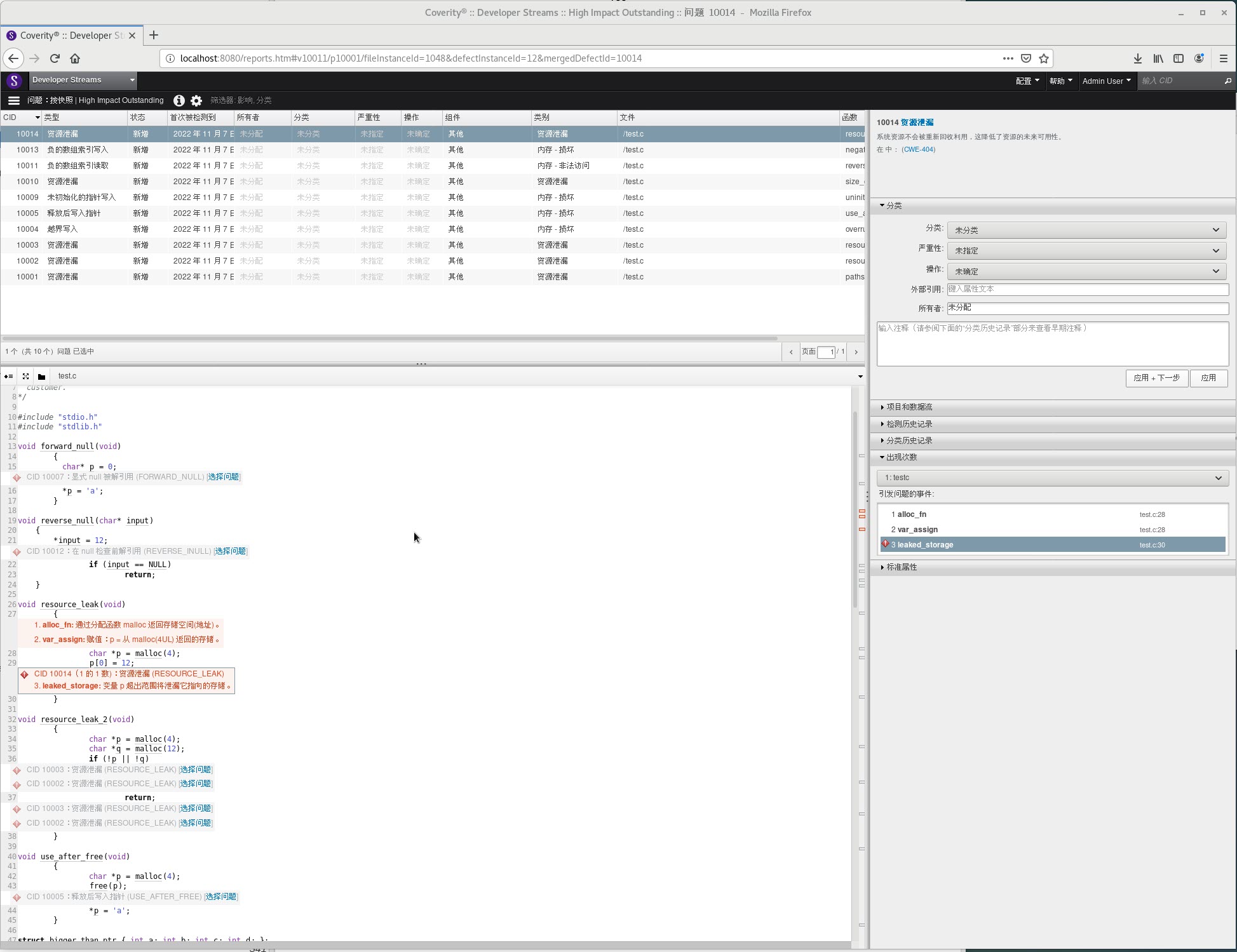Open the 配置 menu
1237x952 pixels.
(1027, 81)
